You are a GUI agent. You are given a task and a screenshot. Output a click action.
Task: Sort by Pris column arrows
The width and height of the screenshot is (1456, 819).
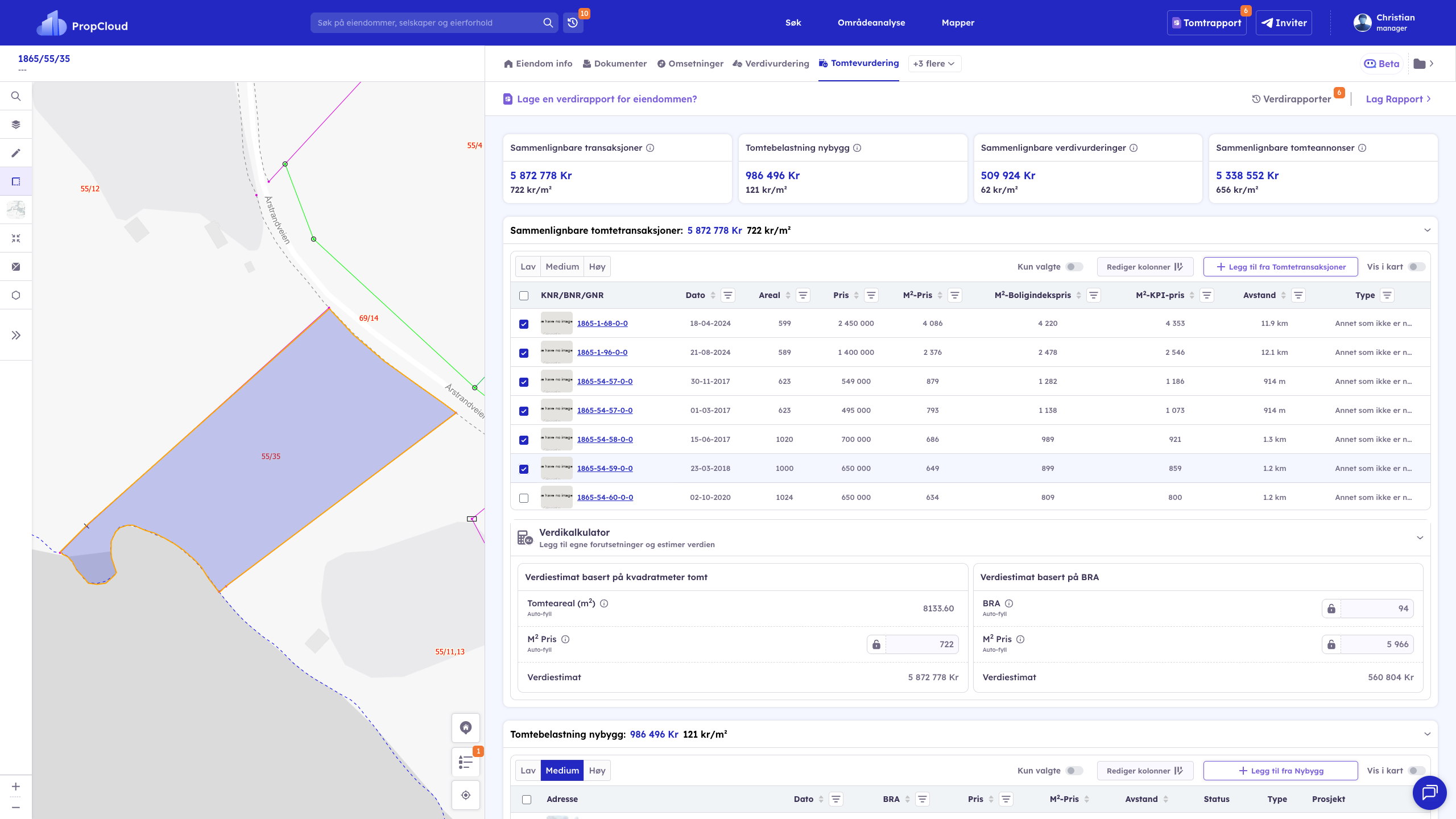(856, 295)
